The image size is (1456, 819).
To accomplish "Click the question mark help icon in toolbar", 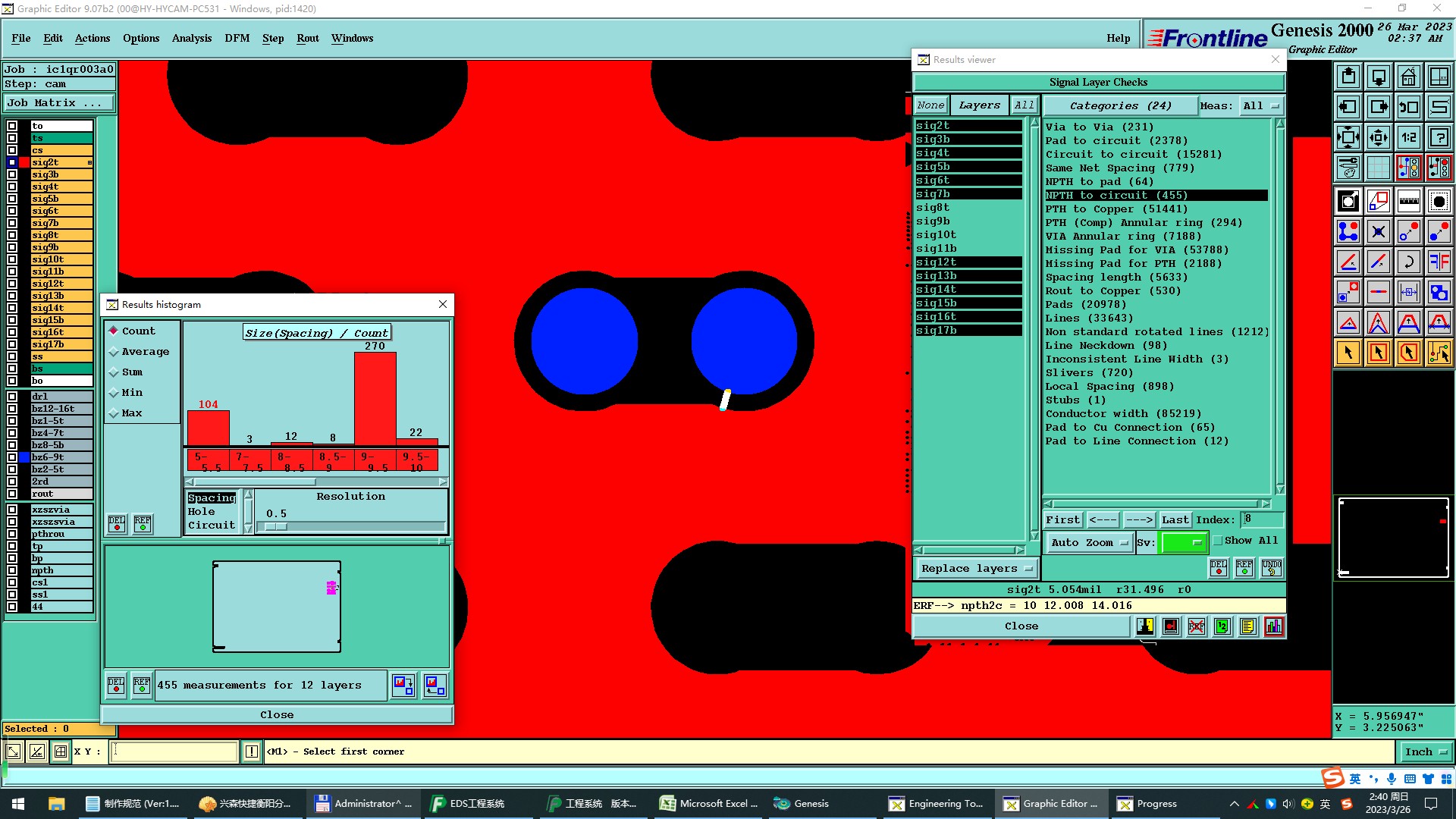I will [x=1439, y=137].
